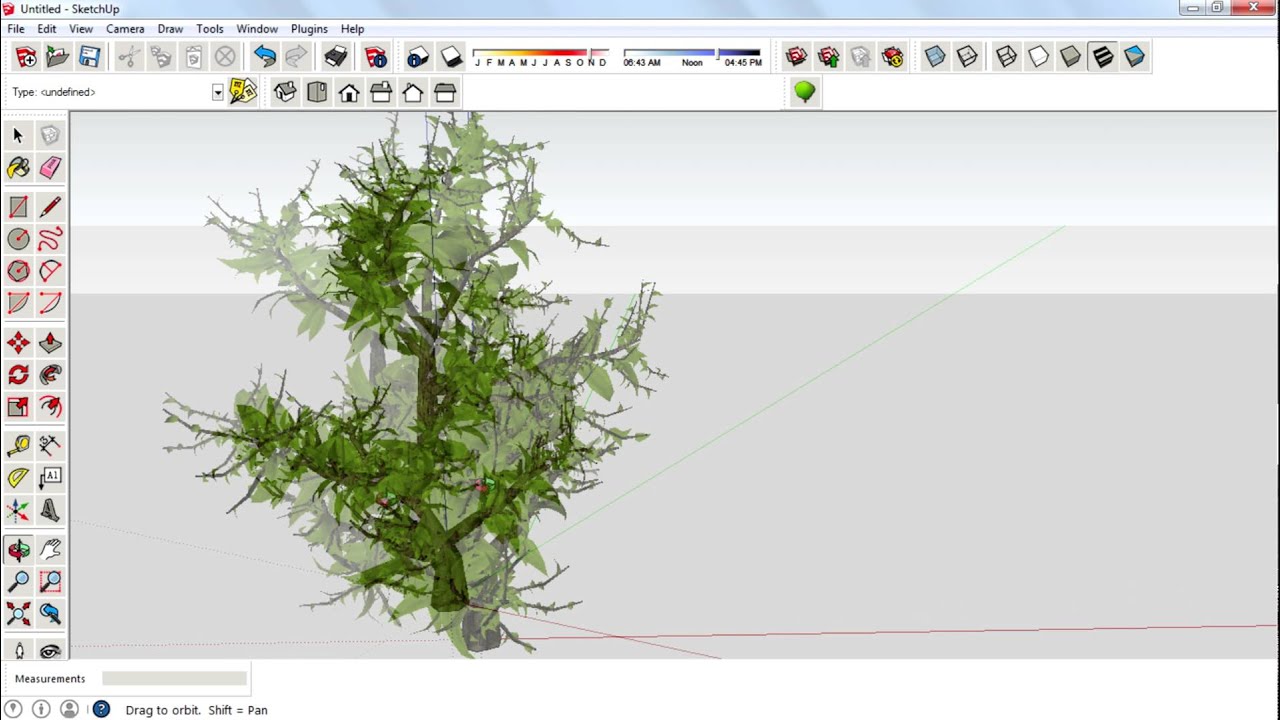
Task: Enable Shaded With Textures style
Action: pyautogui.click(x=1103, y=57)
